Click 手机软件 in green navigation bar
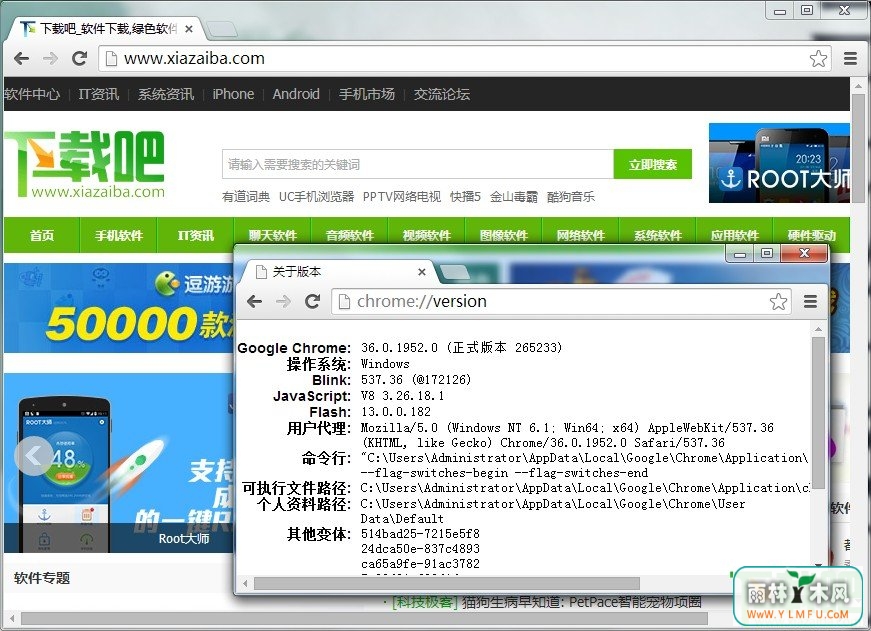The image size is (871, 631). click(119, 236)
